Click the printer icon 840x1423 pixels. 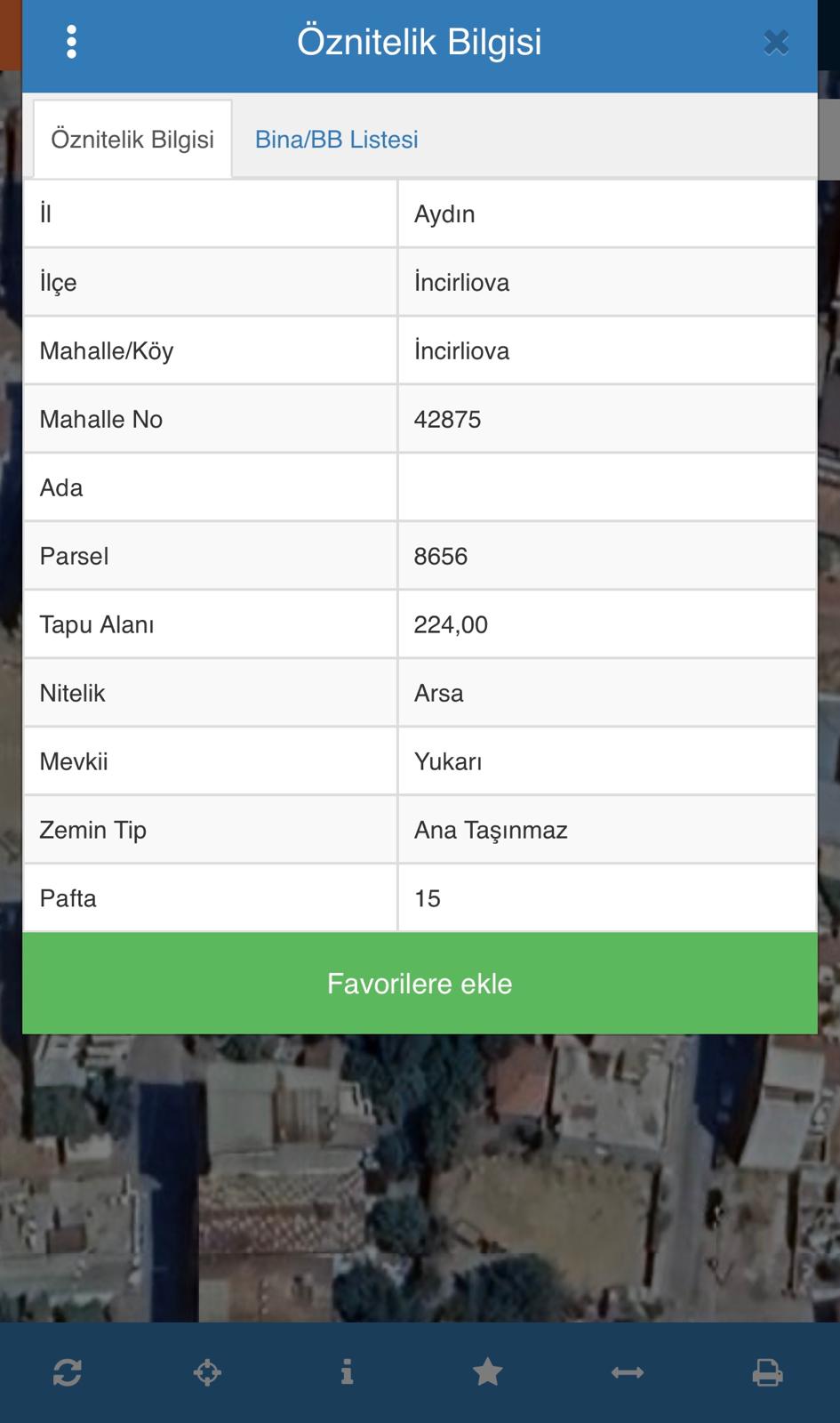[767, 1372]
